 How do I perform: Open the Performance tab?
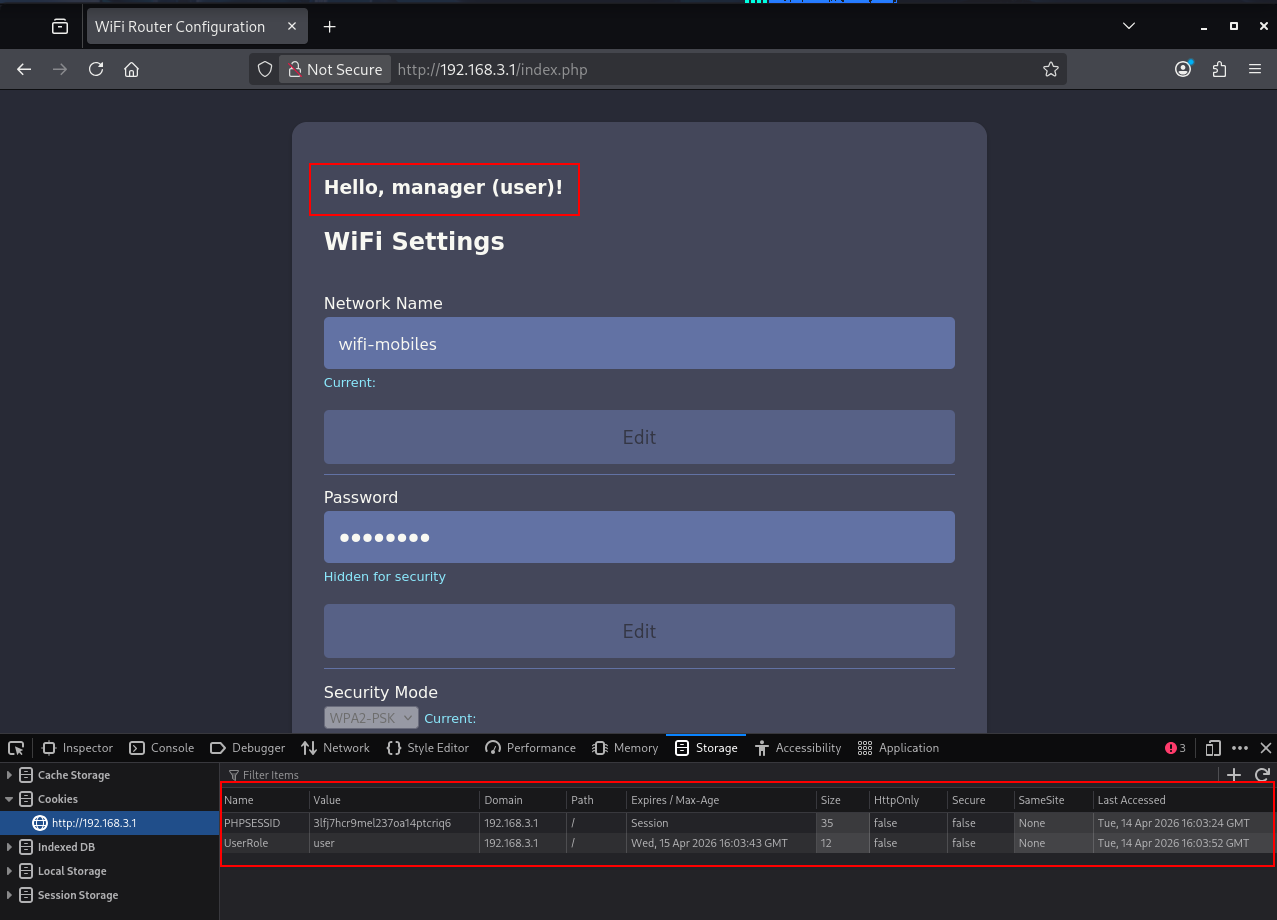click(530, 748)
